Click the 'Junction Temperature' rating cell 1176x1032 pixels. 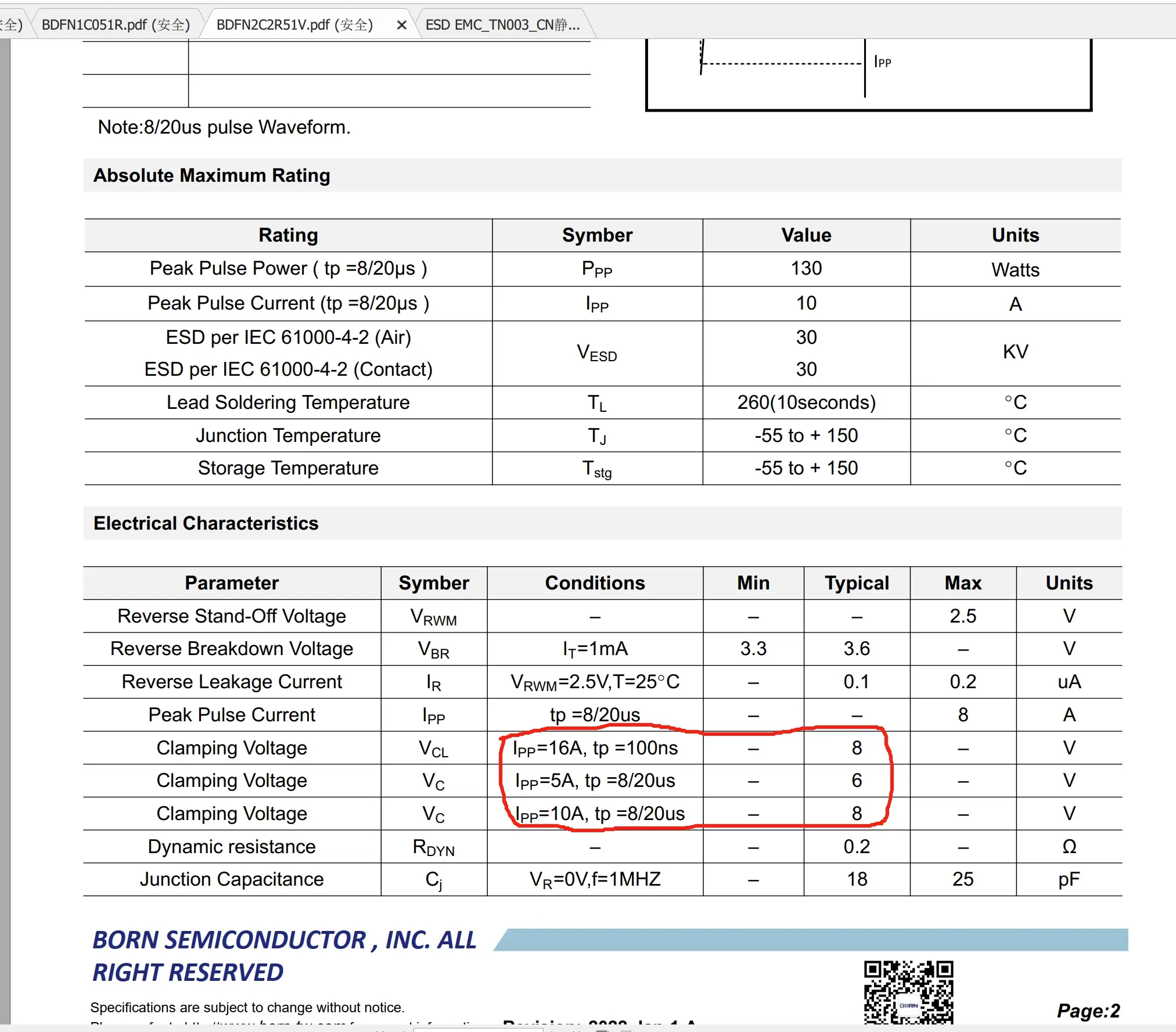pos(288,436)
